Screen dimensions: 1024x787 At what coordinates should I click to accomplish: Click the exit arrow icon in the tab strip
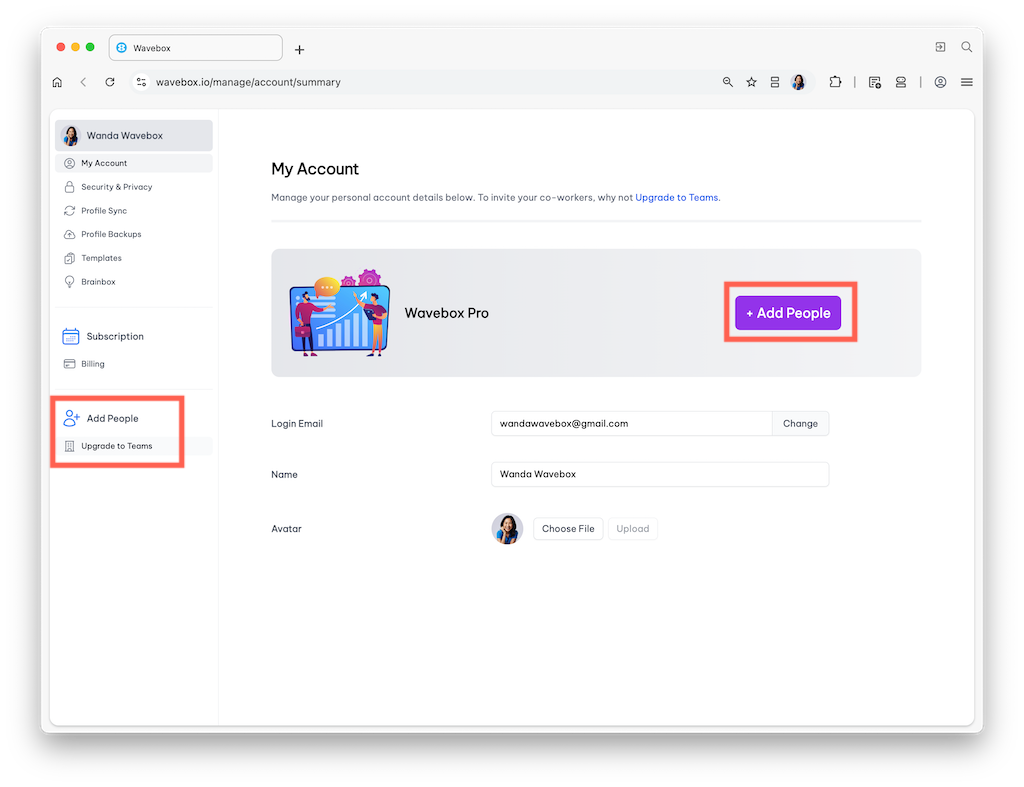click(x=940, y=47)
